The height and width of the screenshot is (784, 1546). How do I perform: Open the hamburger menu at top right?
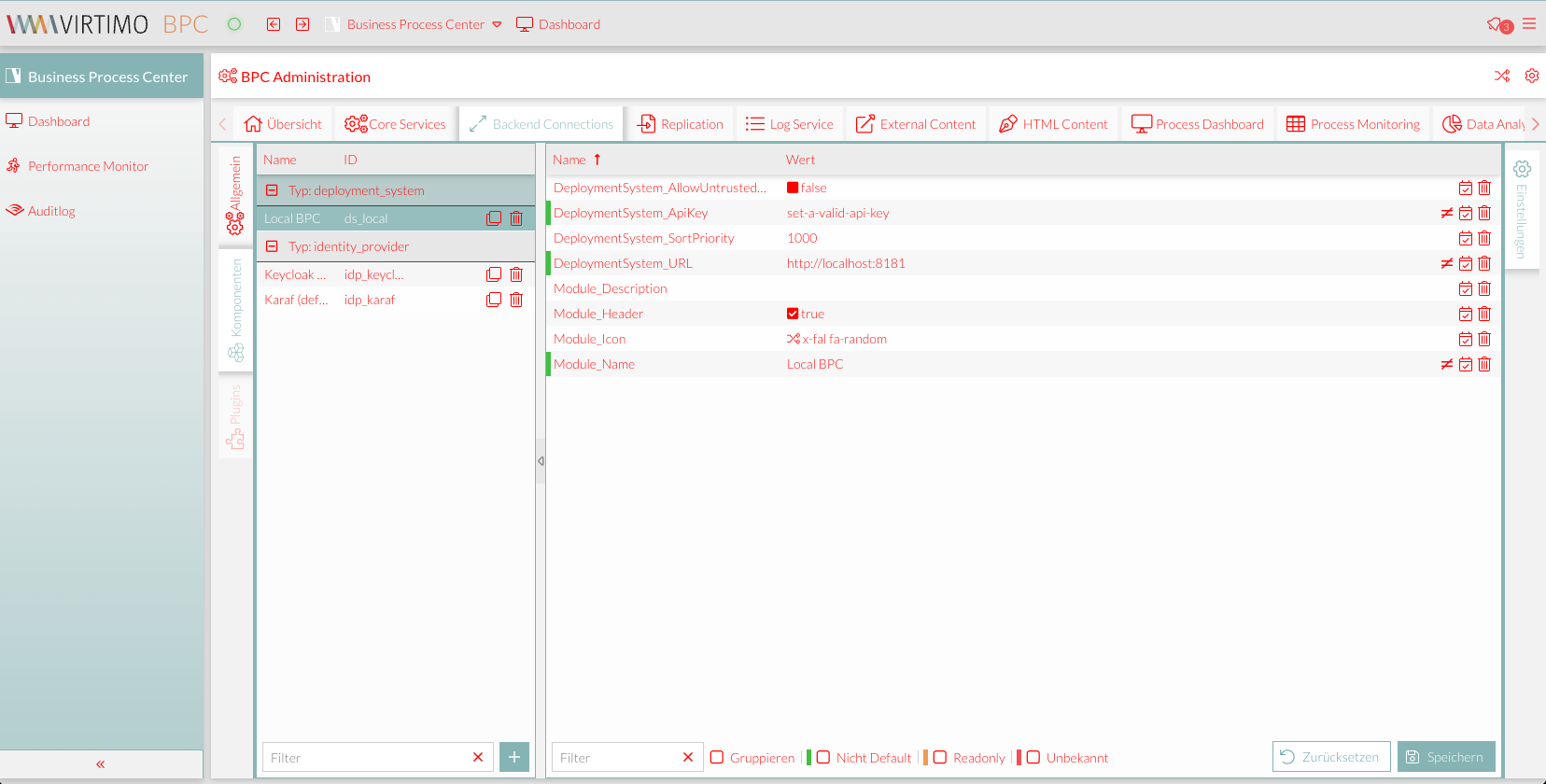tap(1529, 24)
